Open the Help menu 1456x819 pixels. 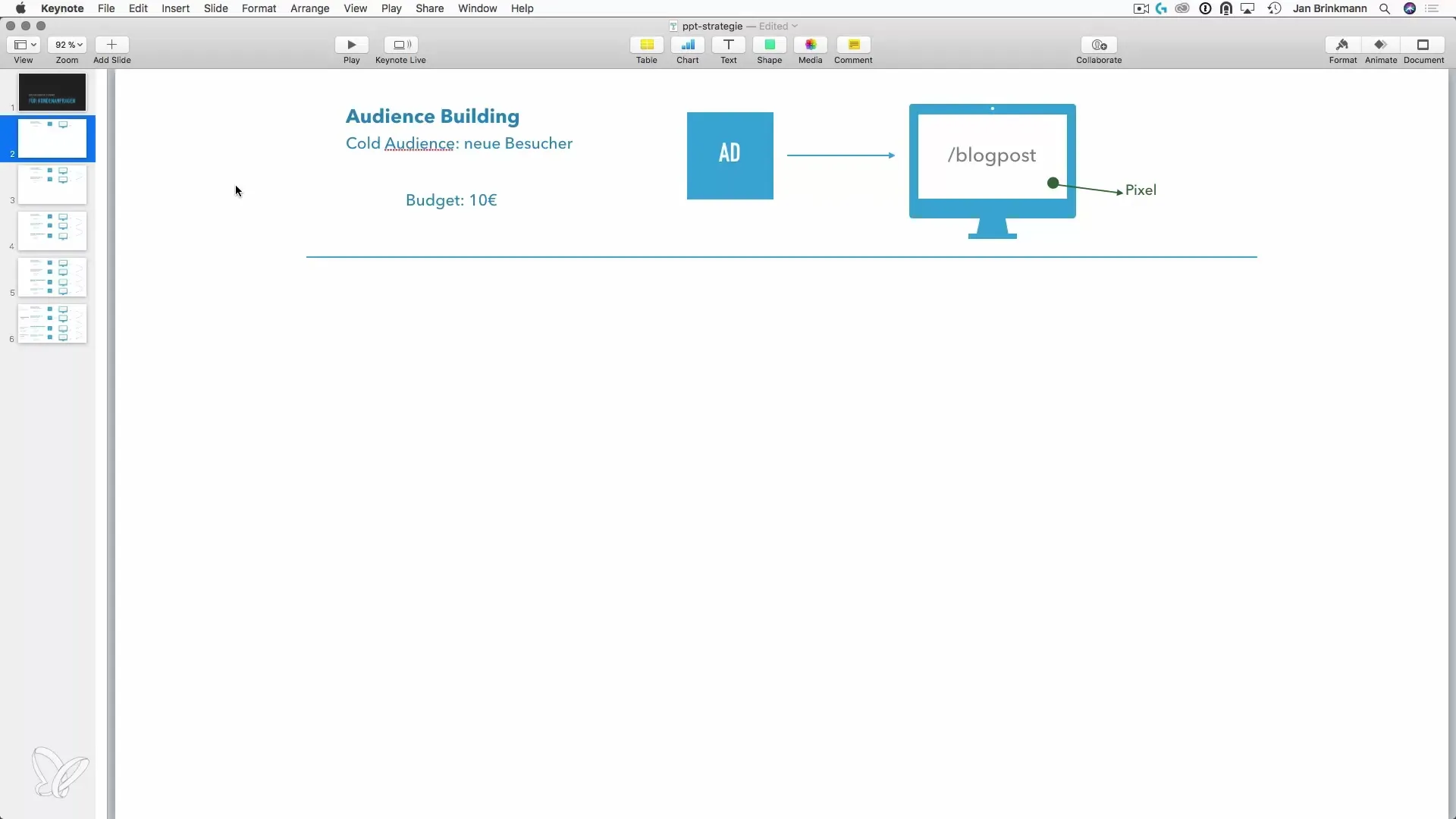pos(522,8)
